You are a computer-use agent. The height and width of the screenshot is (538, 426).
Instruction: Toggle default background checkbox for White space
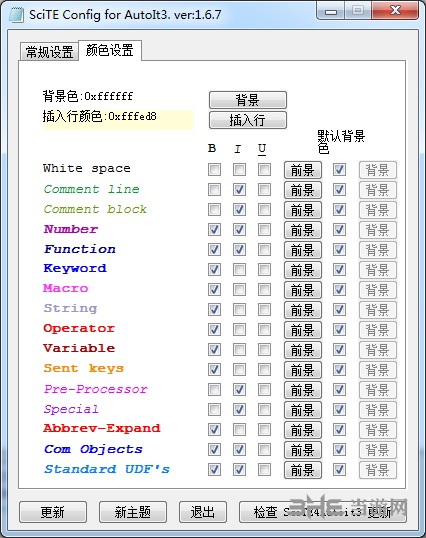point(339,169)
